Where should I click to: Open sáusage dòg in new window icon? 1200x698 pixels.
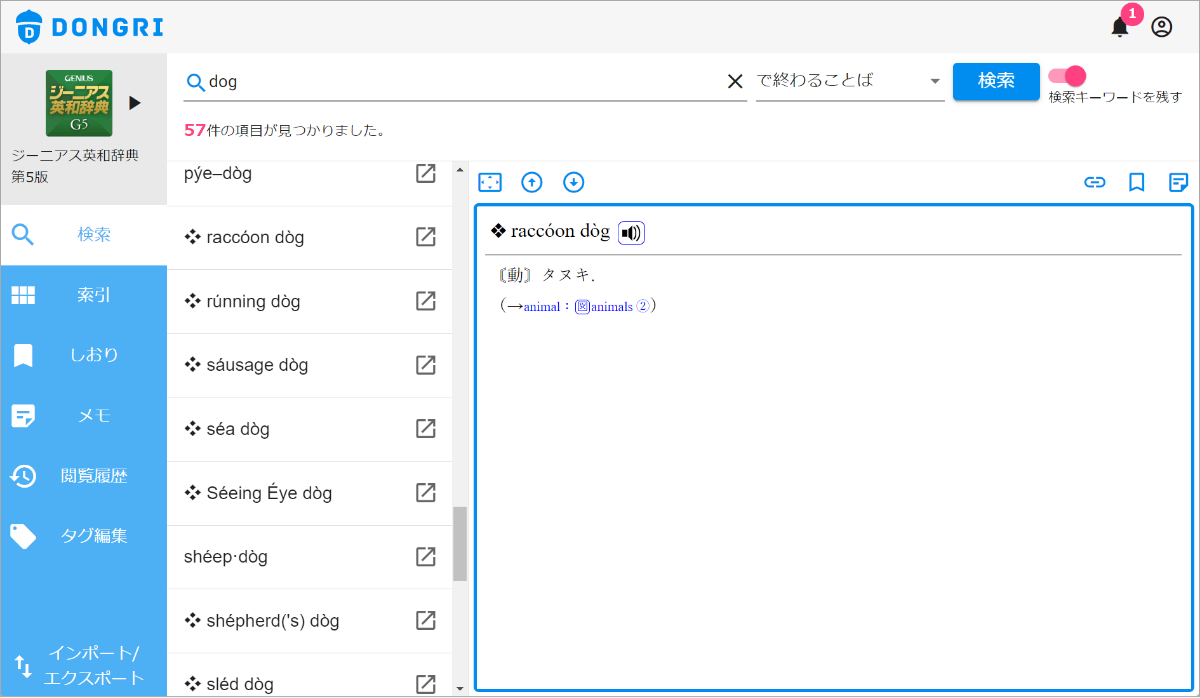tap(426, 365)
